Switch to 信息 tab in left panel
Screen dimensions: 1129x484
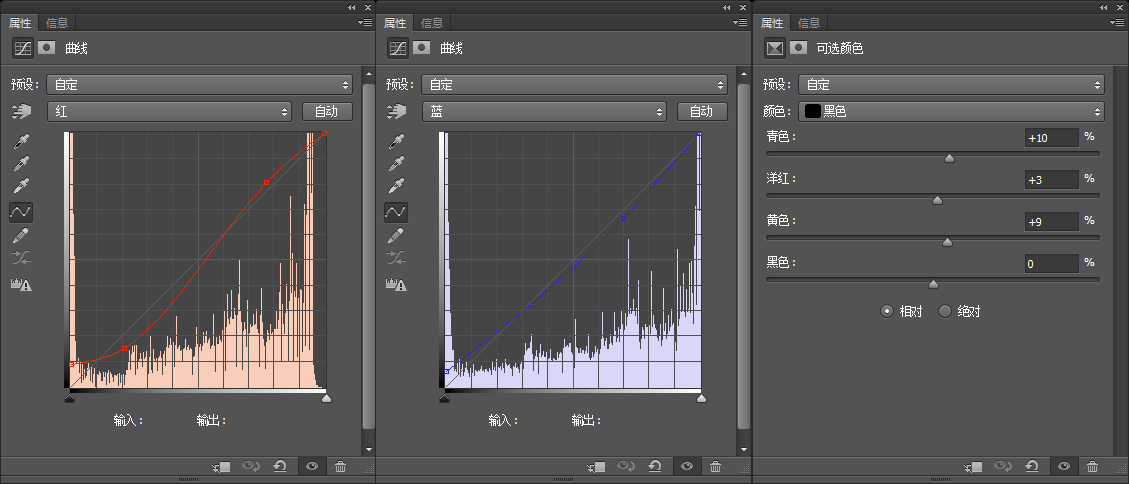click(57, 23)
